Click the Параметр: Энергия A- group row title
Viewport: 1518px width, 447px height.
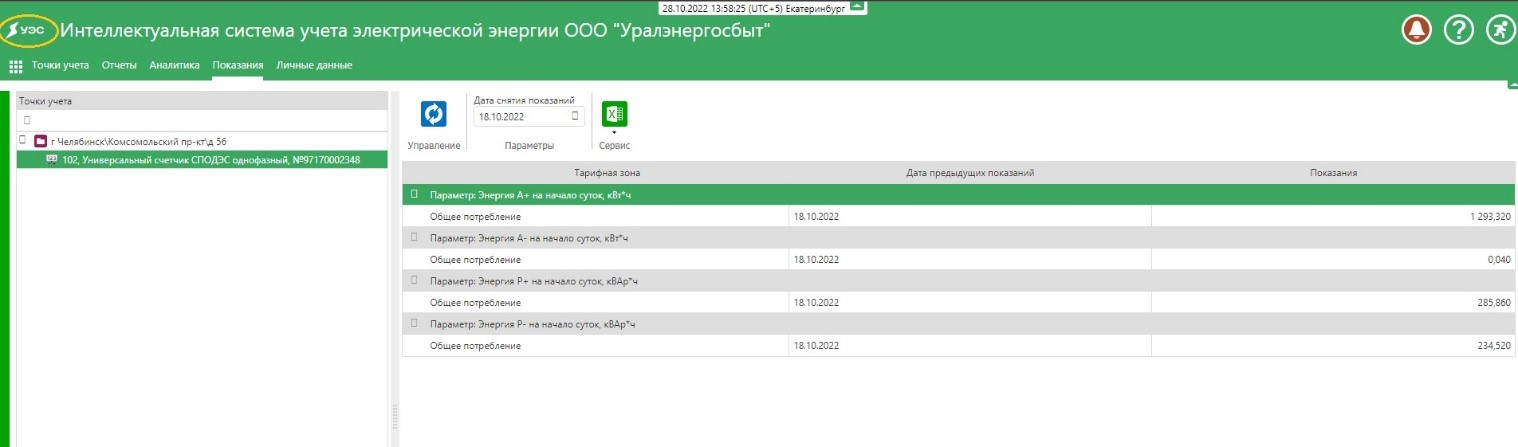click(528, 238)
